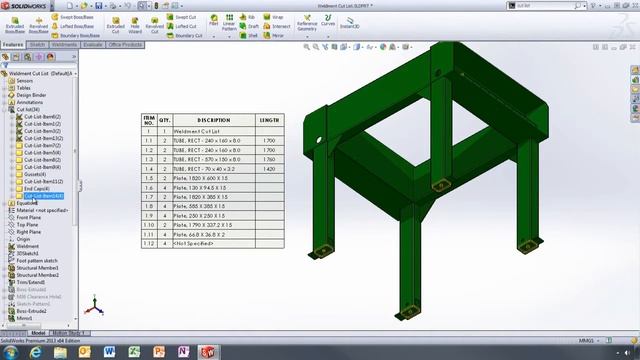The width and height of the screenshot is (640, 360).
Task: Select the Boundary Boss/Base tool
Action: 76,36
